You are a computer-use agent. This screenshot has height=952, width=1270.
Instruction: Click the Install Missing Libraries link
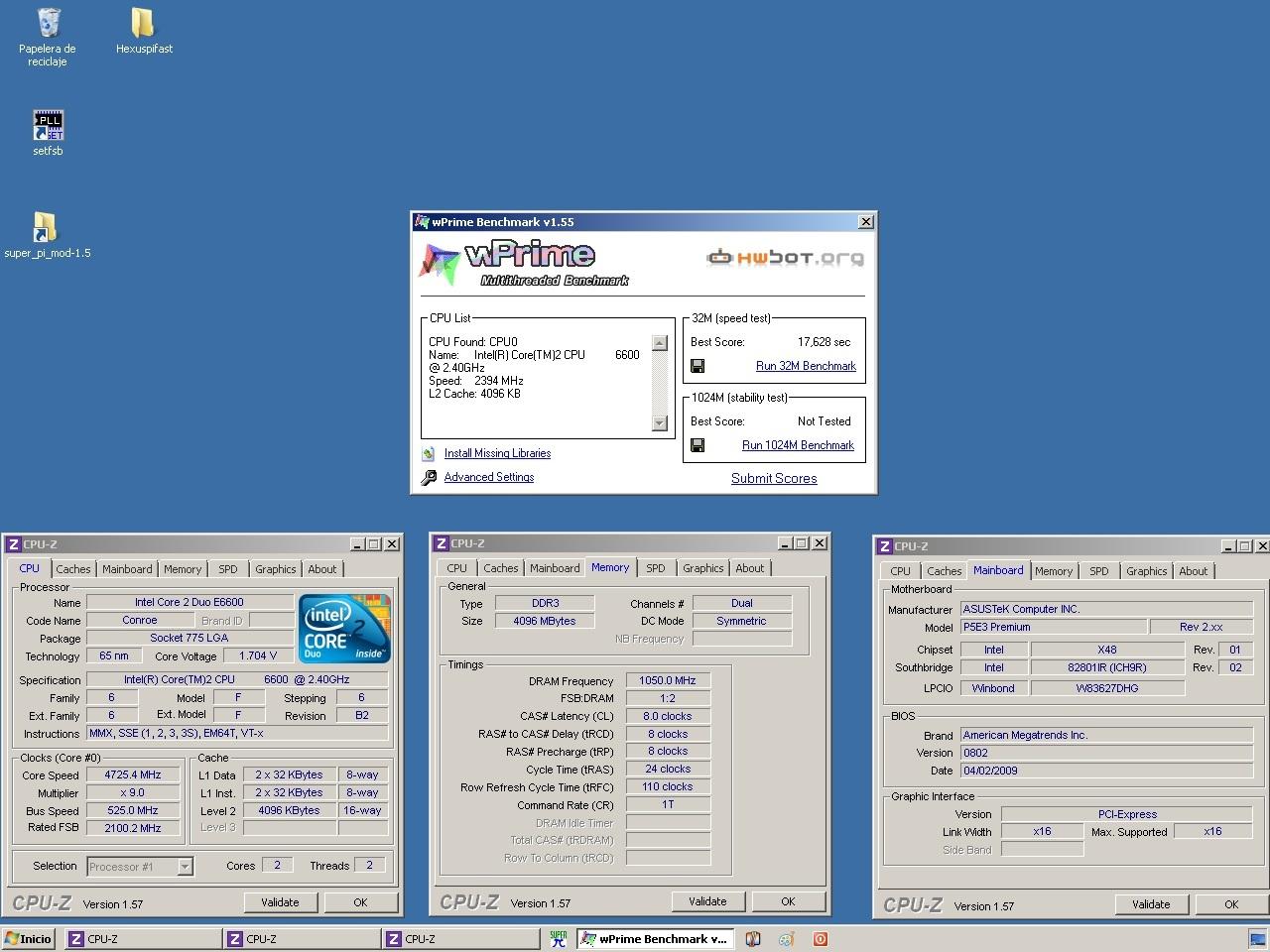point(497,453)
